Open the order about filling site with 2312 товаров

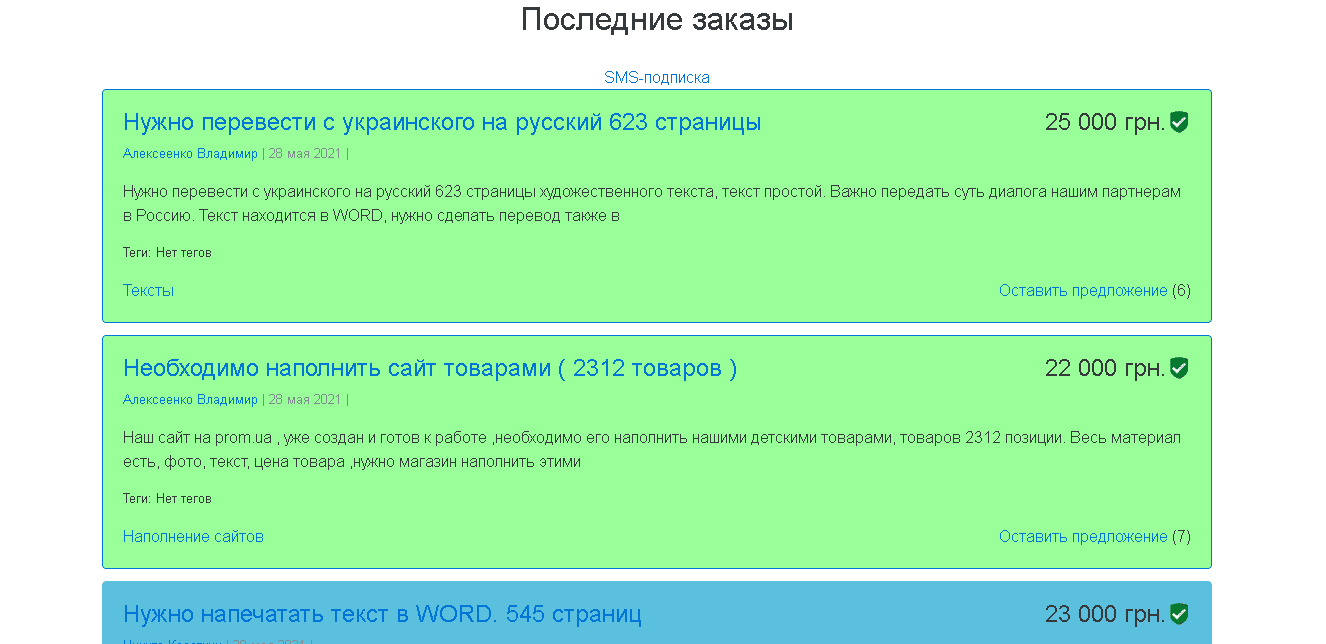click(429, 369)
